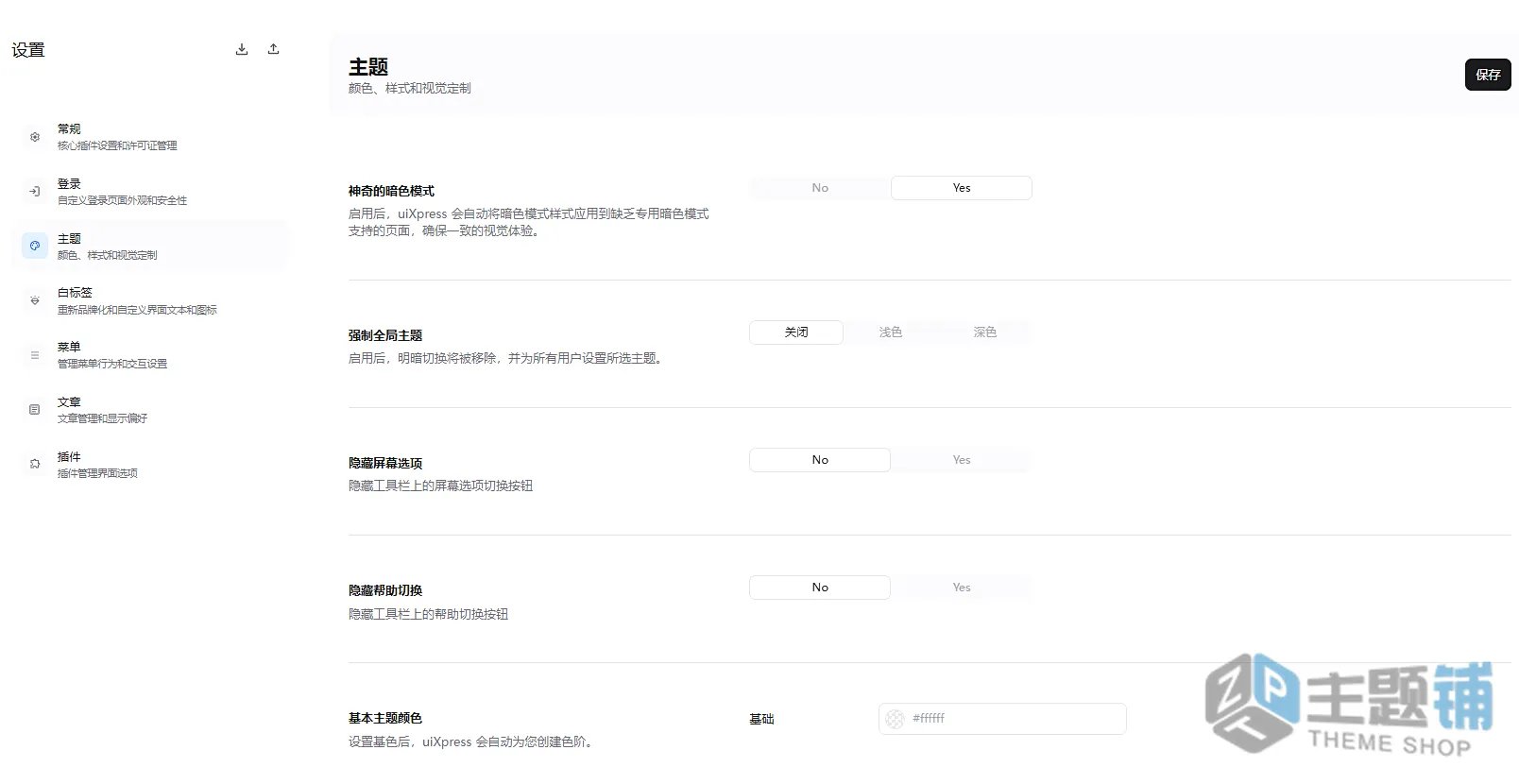Screen dimensions: 1519x784
Task: Click the document icon beside 文章
Action: tap(35, 410)
